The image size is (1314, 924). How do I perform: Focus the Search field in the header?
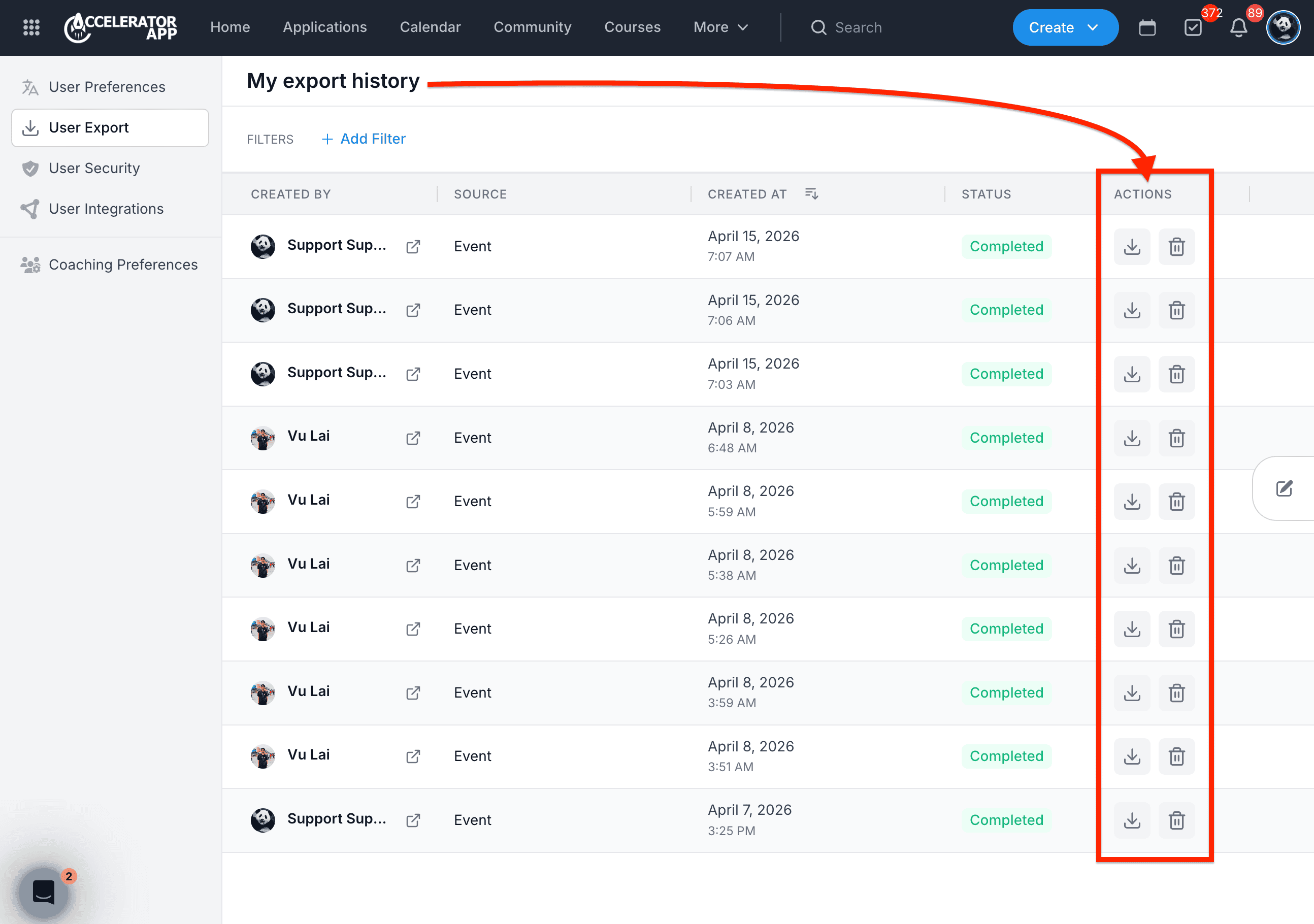[x=858, y=27]
